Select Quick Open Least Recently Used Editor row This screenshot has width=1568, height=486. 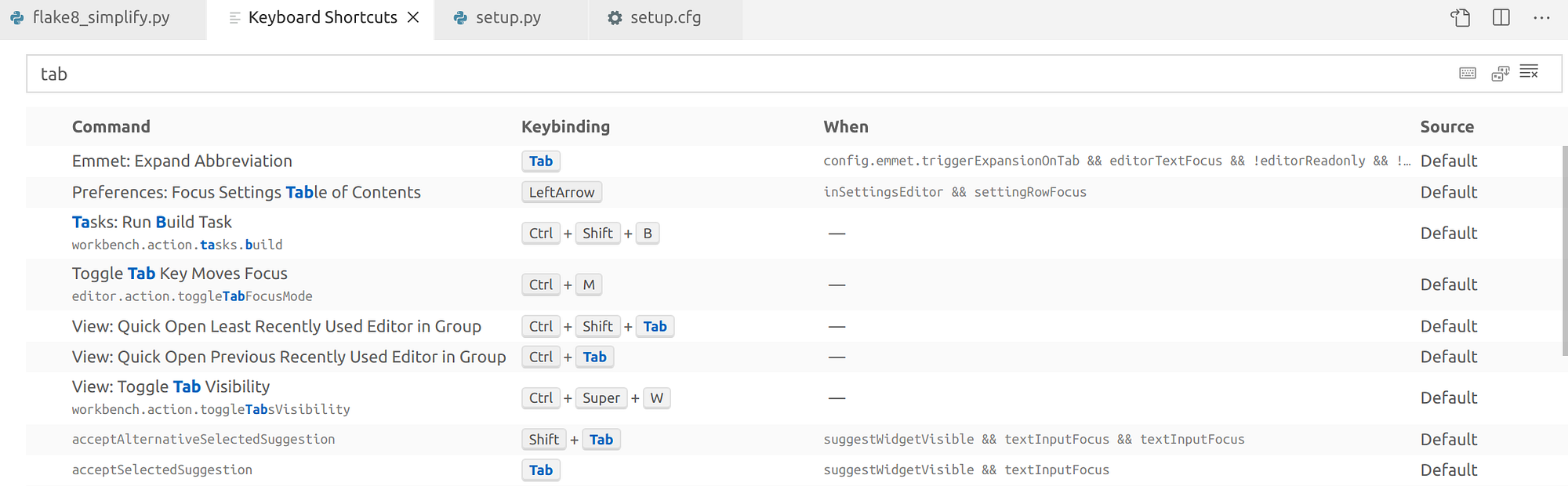tap(793, 326)
